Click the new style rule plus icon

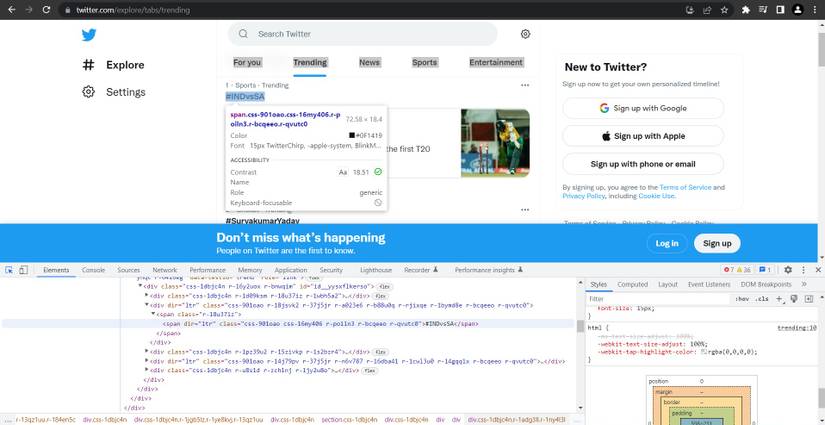click(779, 299)
